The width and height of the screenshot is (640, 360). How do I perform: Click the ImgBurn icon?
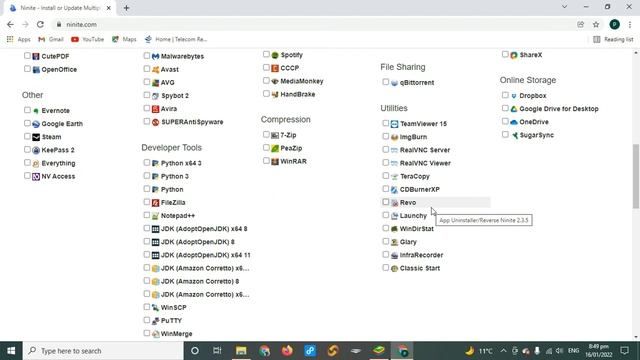click(394, 137)
